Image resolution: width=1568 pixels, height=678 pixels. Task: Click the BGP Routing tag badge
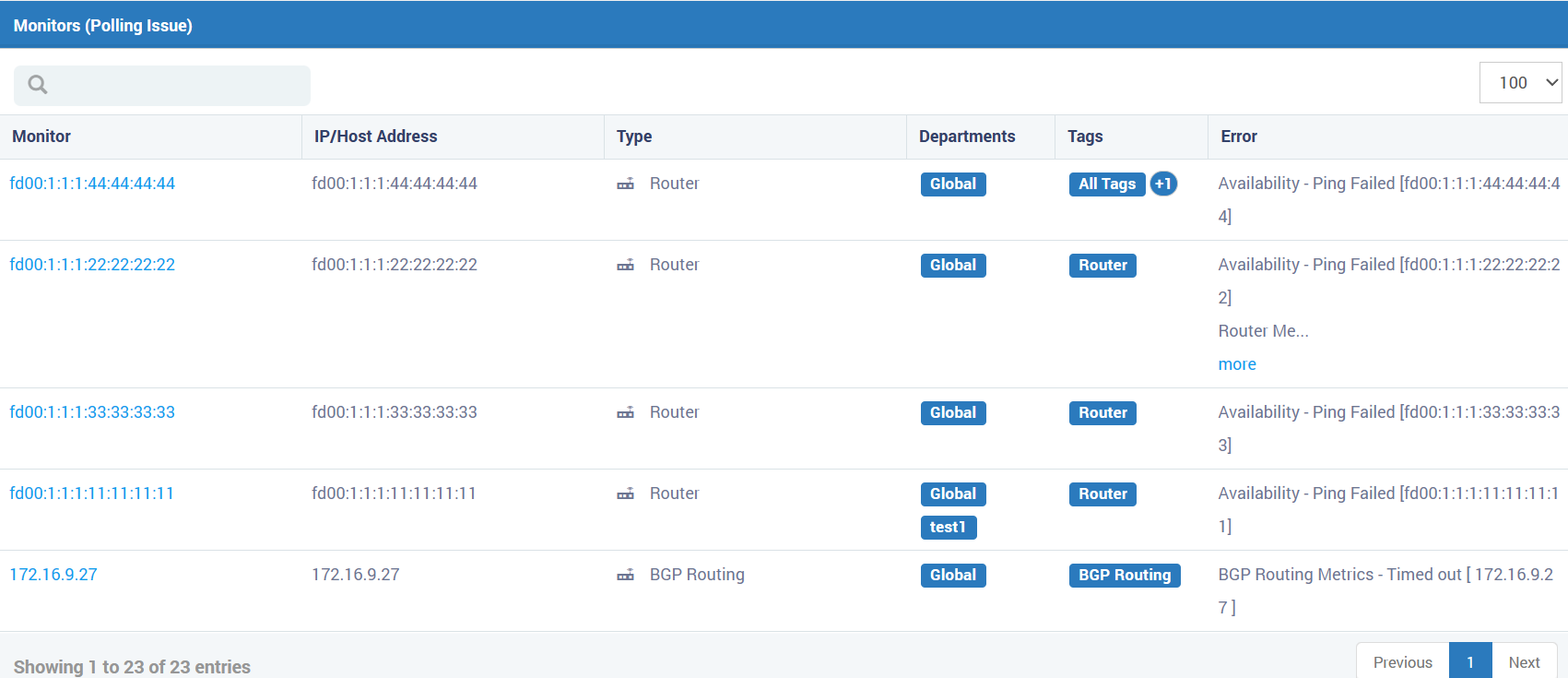click(x=1125, y=576)
